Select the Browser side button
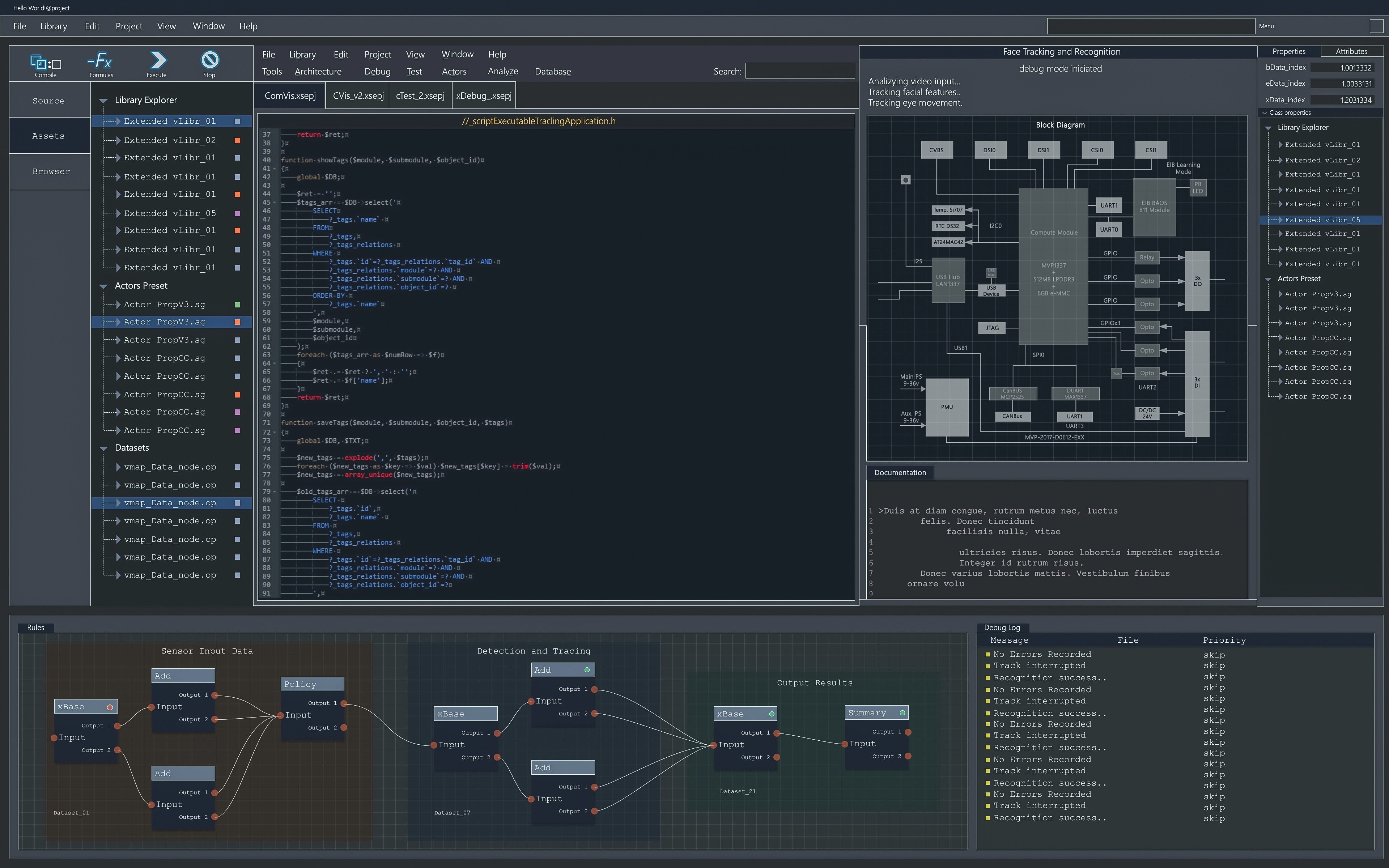Viewport: 1389px width, 868px height. point(51,172)
